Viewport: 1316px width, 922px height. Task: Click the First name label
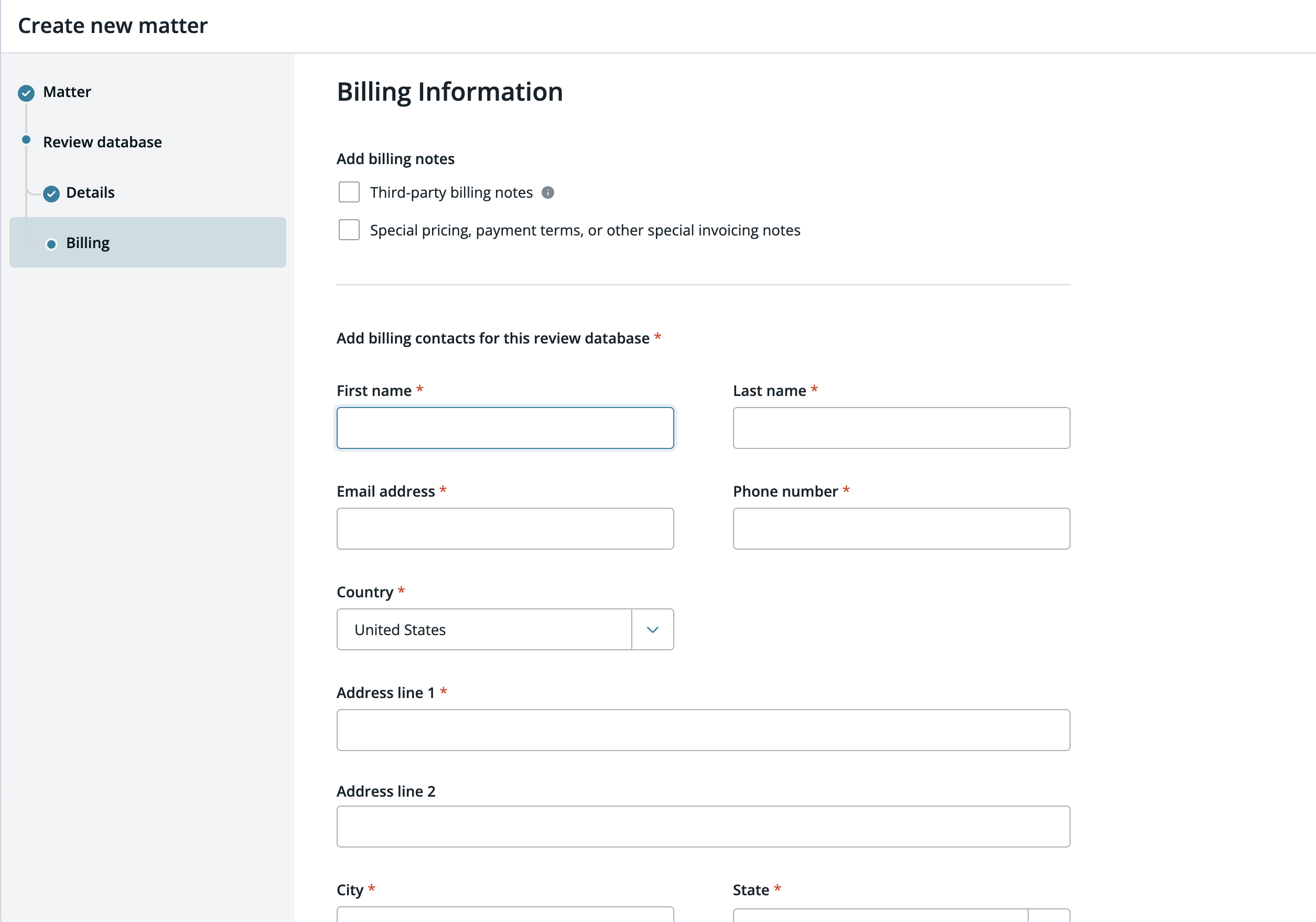point(374,391)
